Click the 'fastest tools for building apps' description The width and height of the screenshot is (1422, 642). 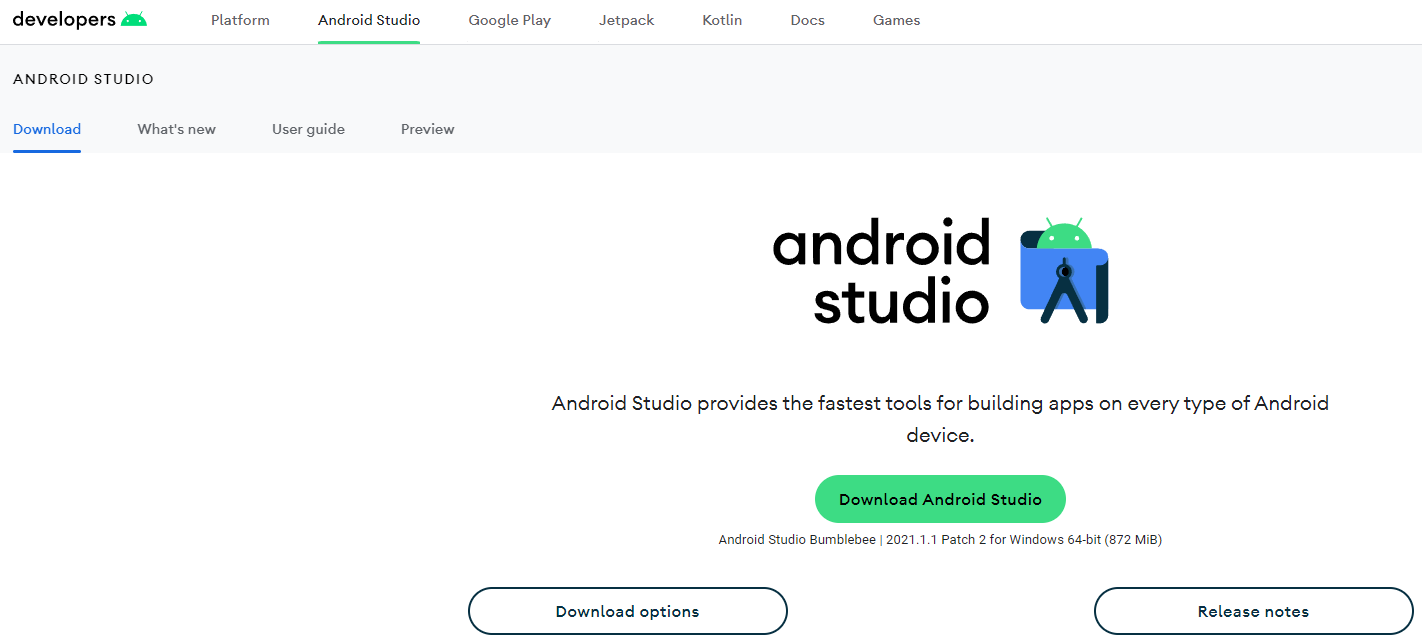point(940,419)
